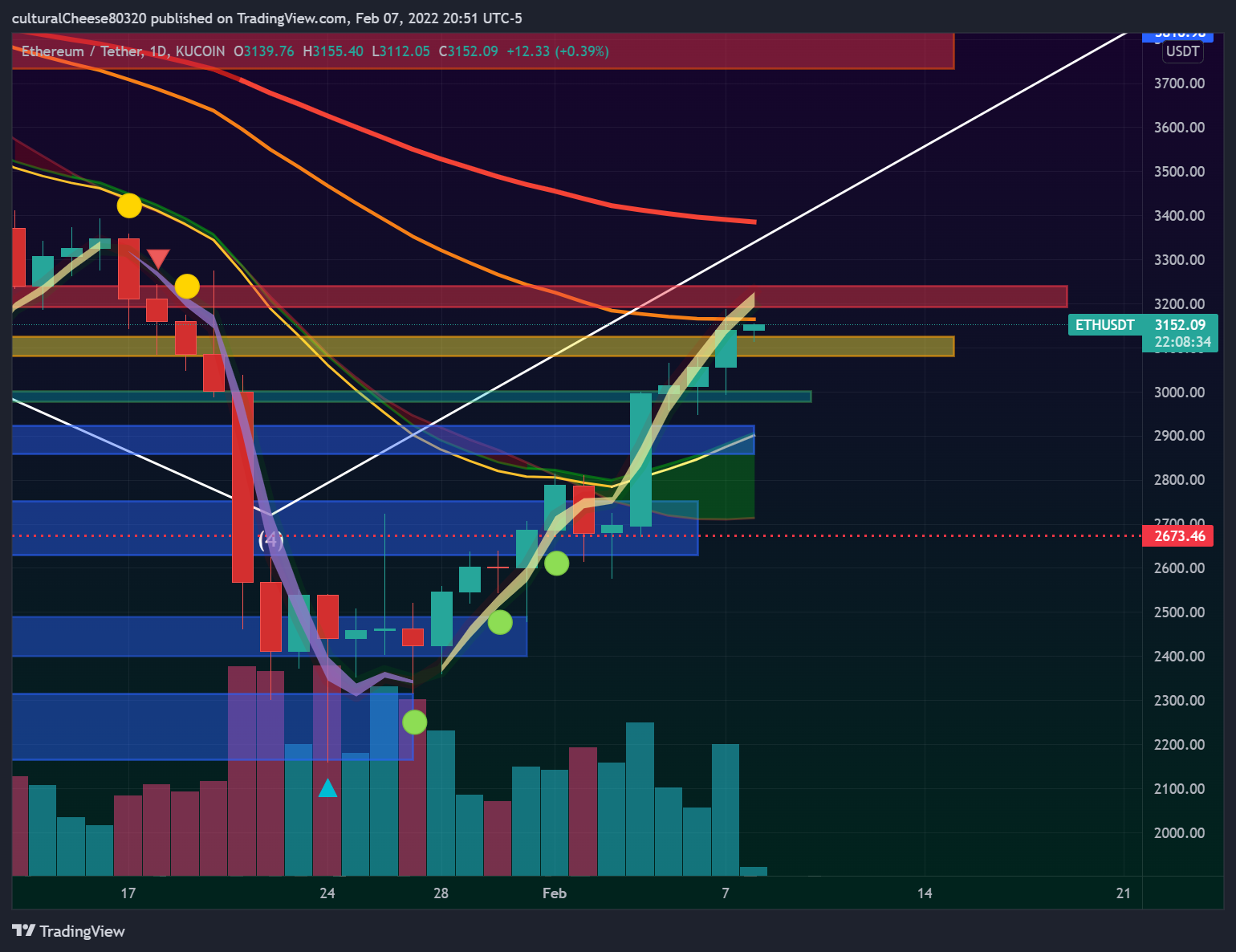Select the cyan up-triangle buy marker
1236x952 pixels.
(327, 788)
